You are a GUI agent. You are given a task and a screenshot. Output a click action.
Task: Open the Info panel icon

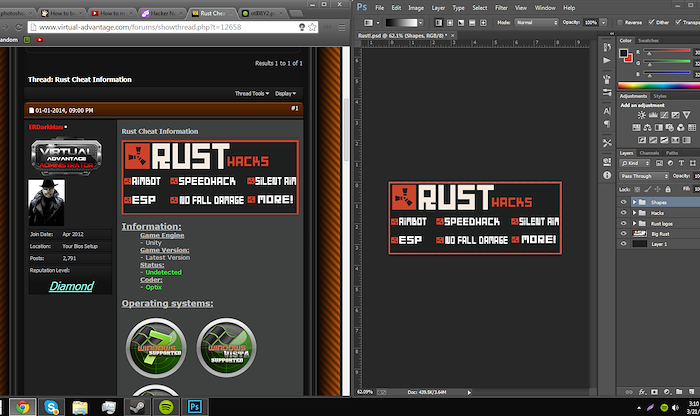point(607,175)
